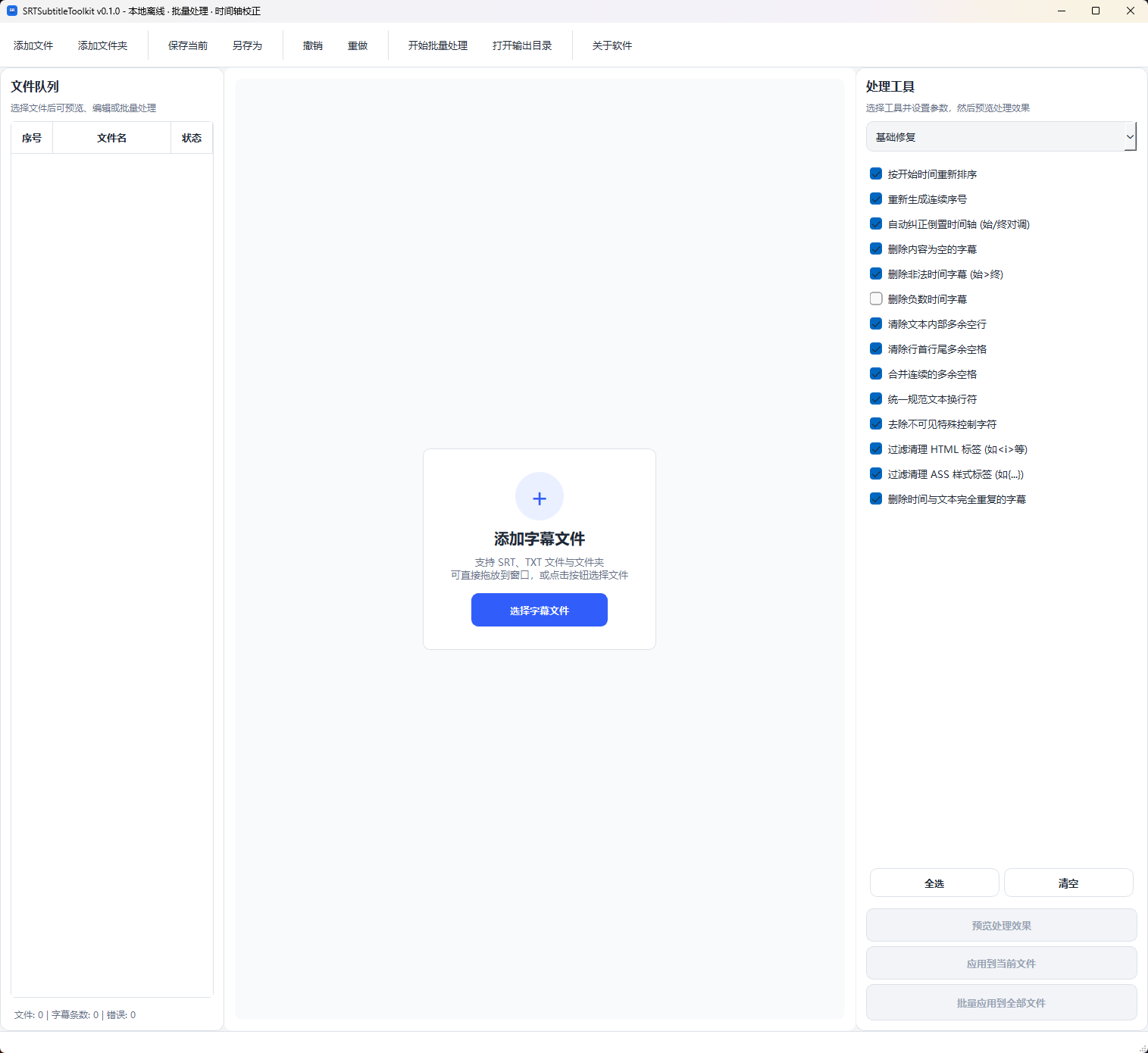1148x1053 pixels.
Task: Toggle 删除非法时间字幕 checkbox
Action: 876,273
